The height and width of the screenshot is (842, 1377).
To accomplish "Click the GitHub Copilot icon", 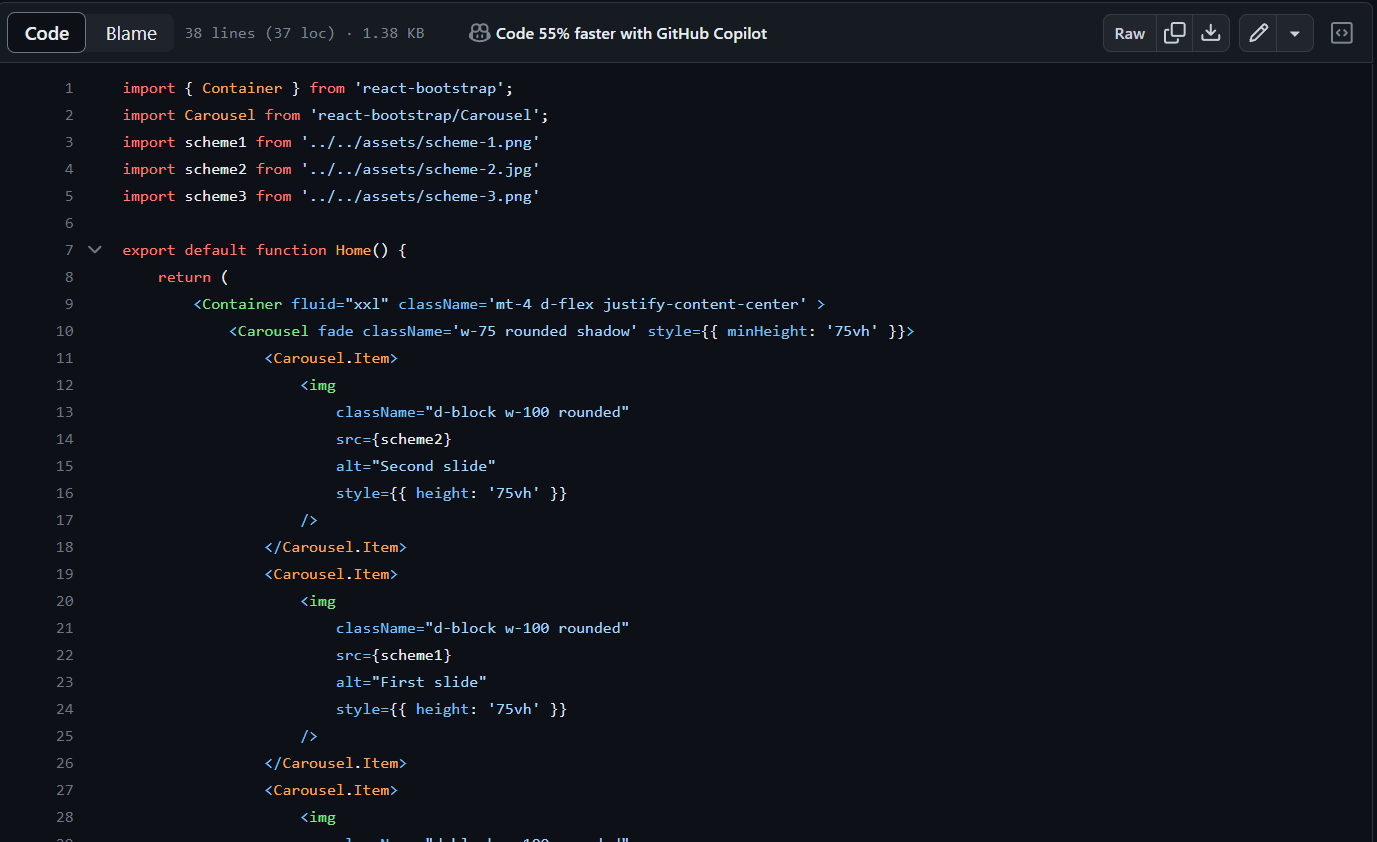I will coord(479,33).
